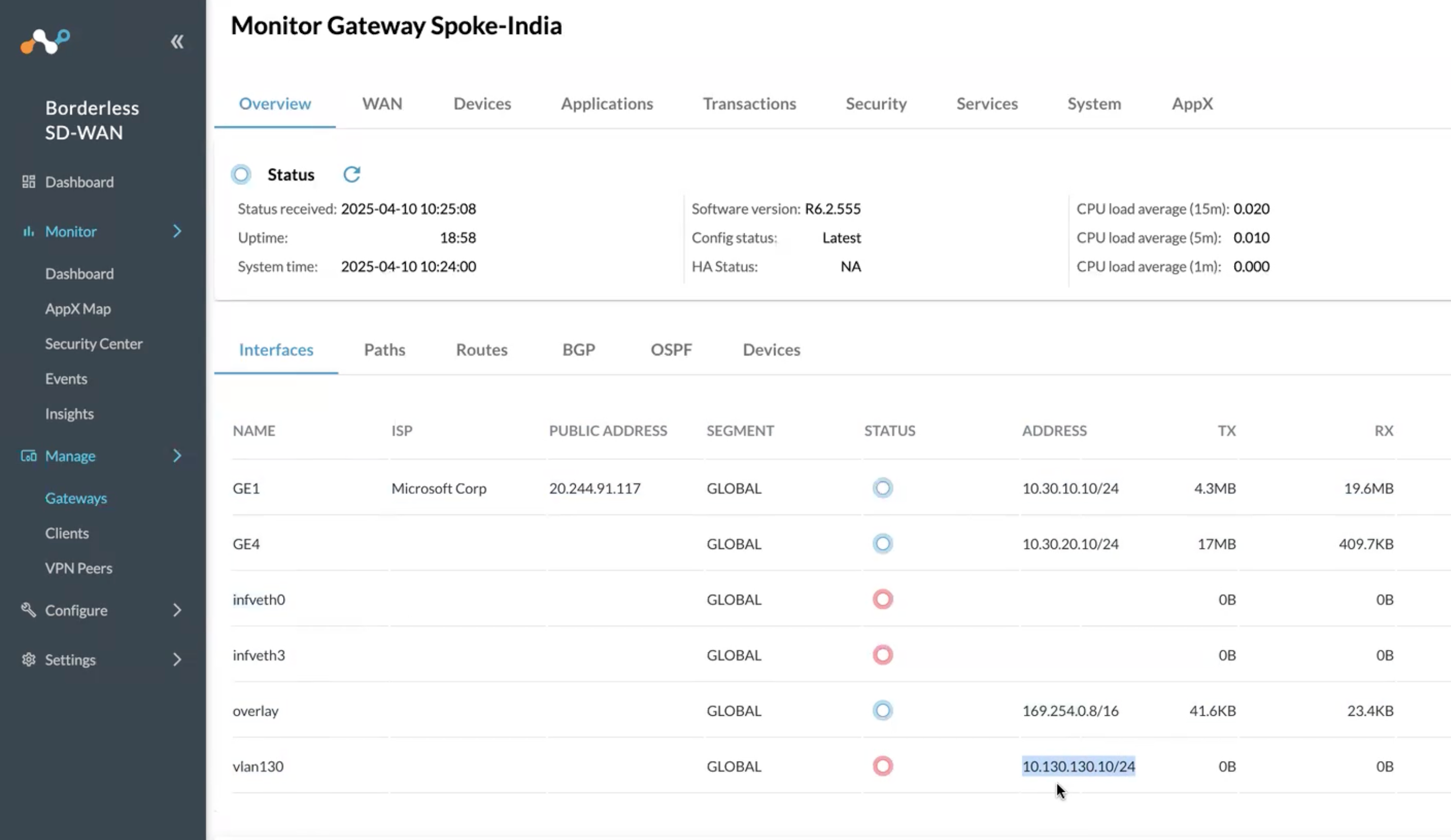Viewport: 1451px width, 840px height.
Task: Switch to the OSPF sub-tab
Action: [671, 350]
